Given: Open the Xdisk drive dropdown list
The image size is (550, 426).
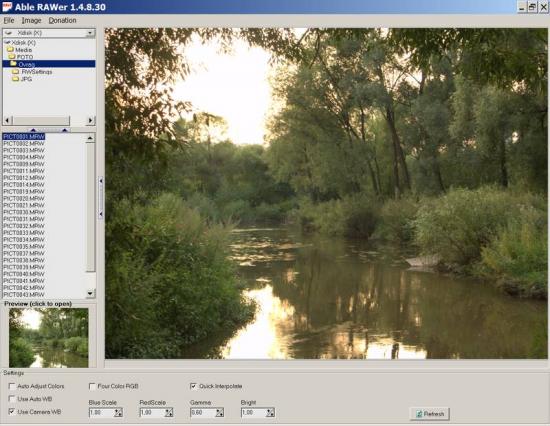Looking at the screenshot, I should (x=90, y=33).
